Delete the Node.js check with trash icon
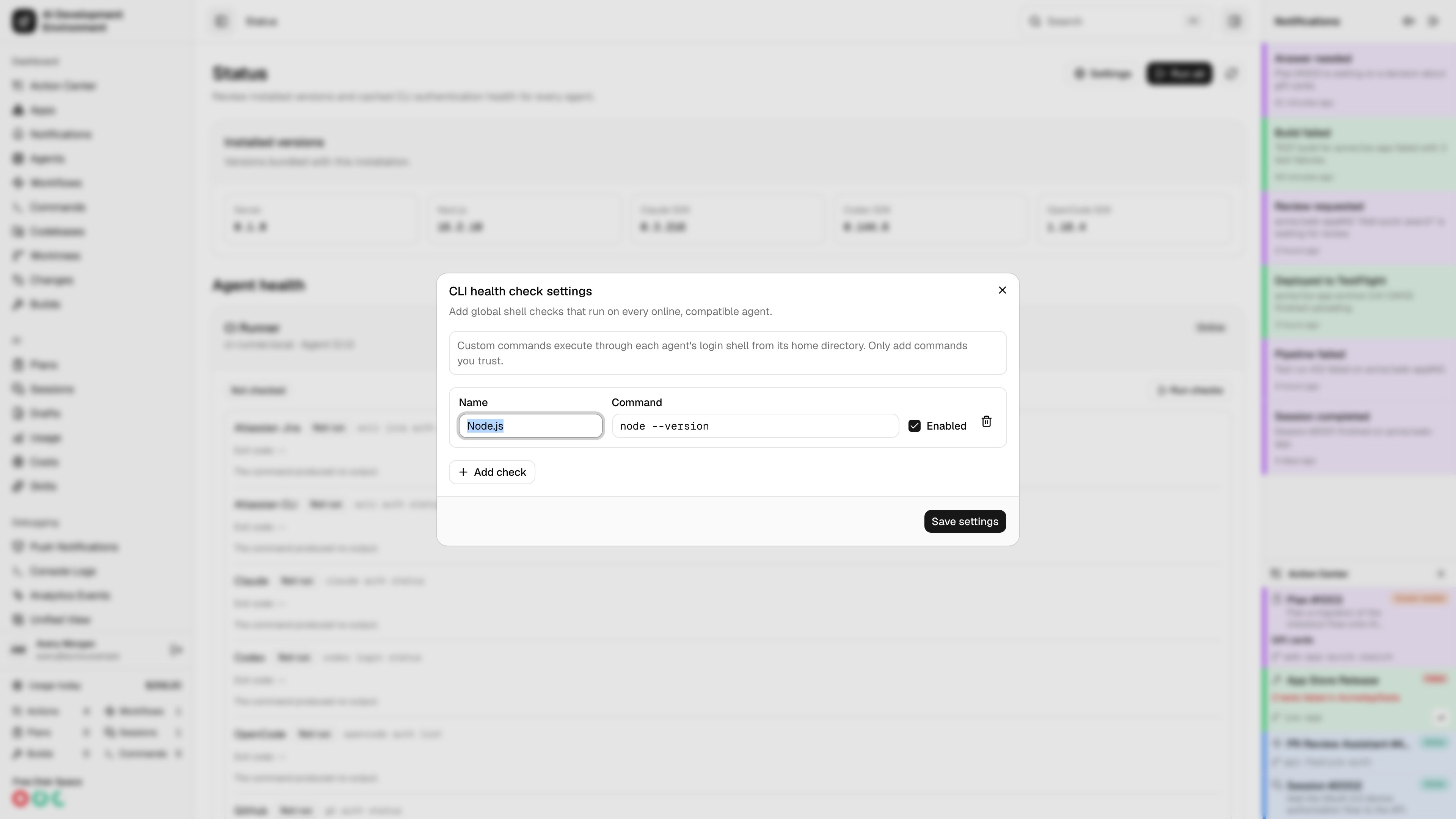Viewport: 1456px width, 819px height. click(x=986, y=422)
